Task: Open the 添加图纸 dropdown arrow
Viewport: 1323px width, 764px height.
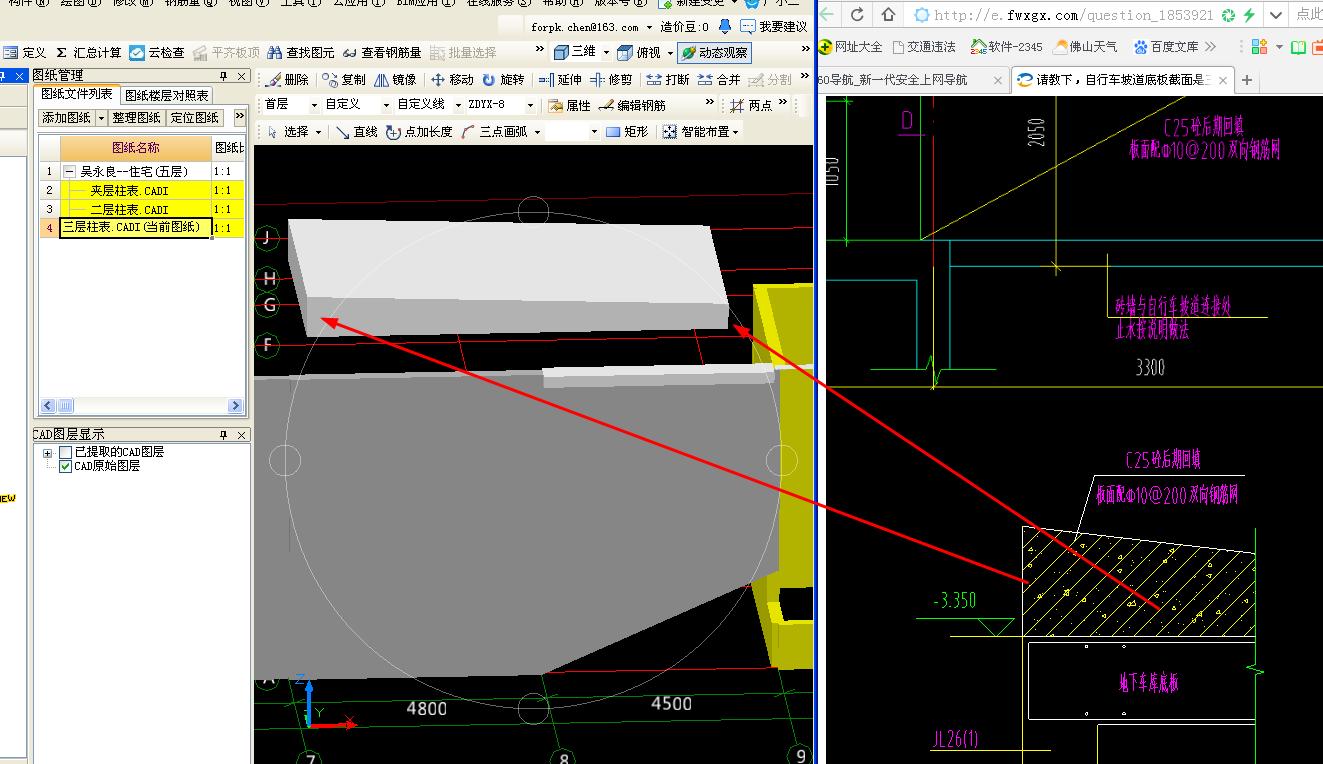Action: click(x=101, y=118)
